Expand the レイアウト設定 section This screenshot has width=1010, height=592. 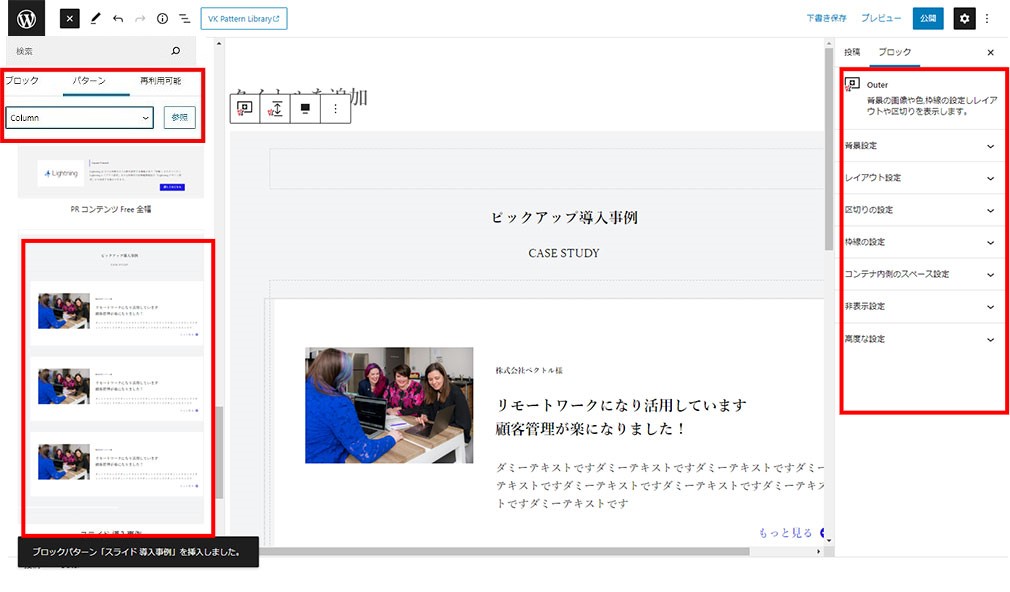click(921, 178)
